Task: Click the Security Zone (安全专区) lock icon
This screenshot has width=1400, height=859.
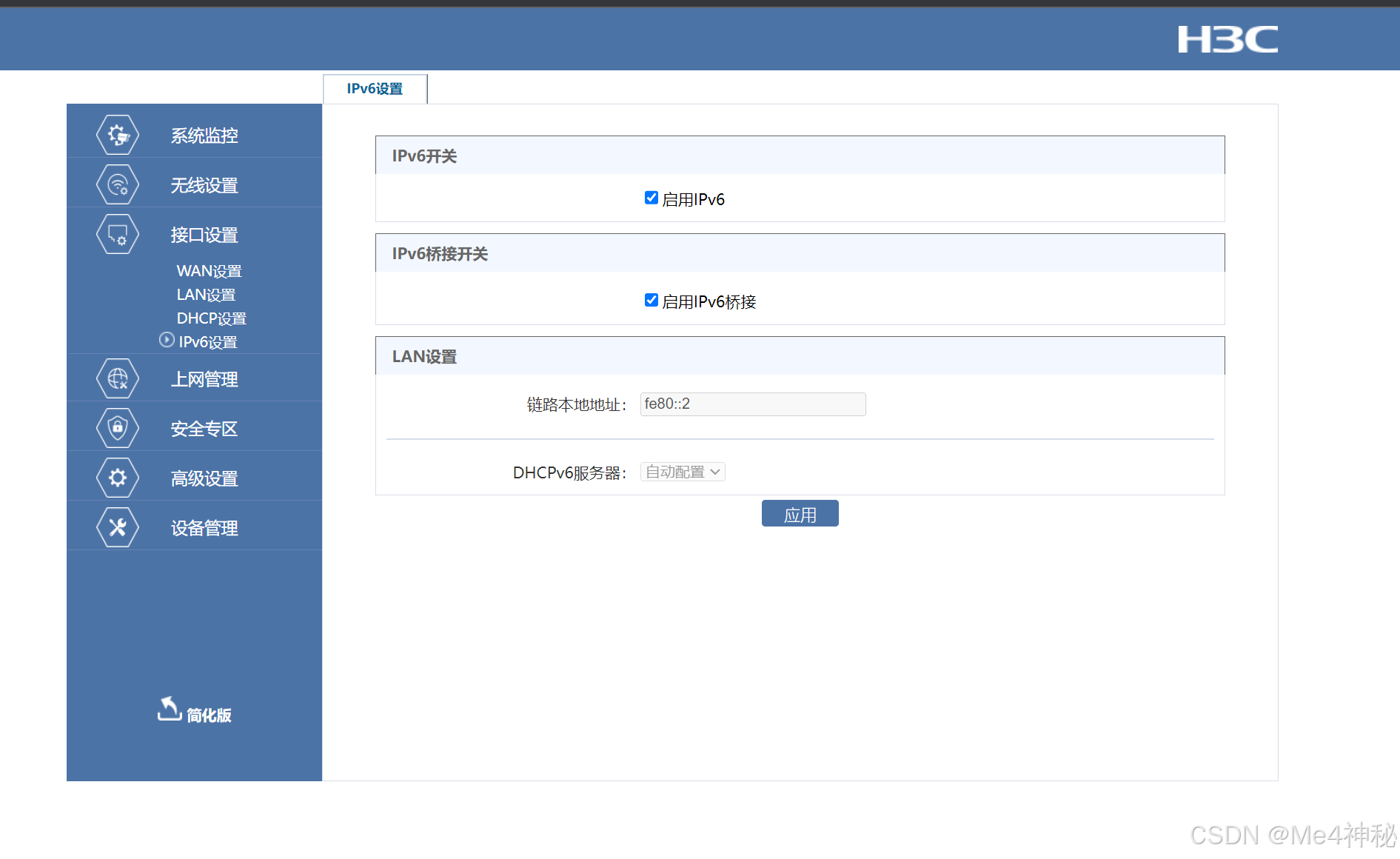Action: coord(118,428)
